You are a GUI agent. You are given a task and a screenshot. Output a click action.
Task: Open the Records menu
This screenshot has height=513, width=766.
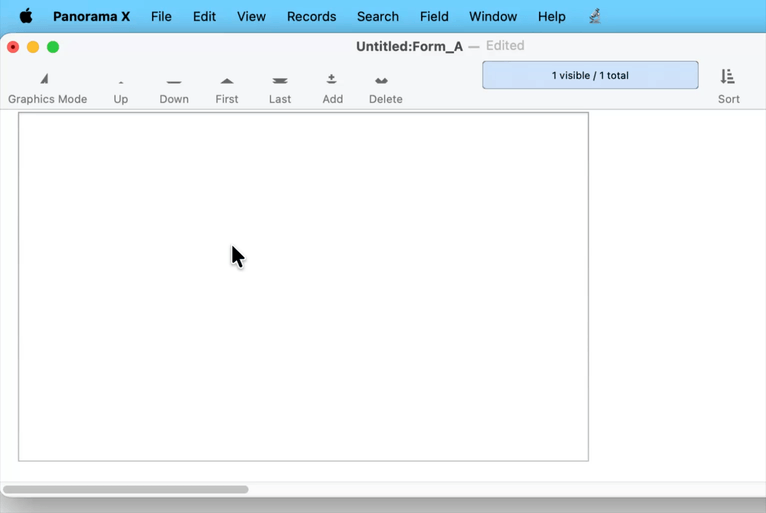[311, 16]
